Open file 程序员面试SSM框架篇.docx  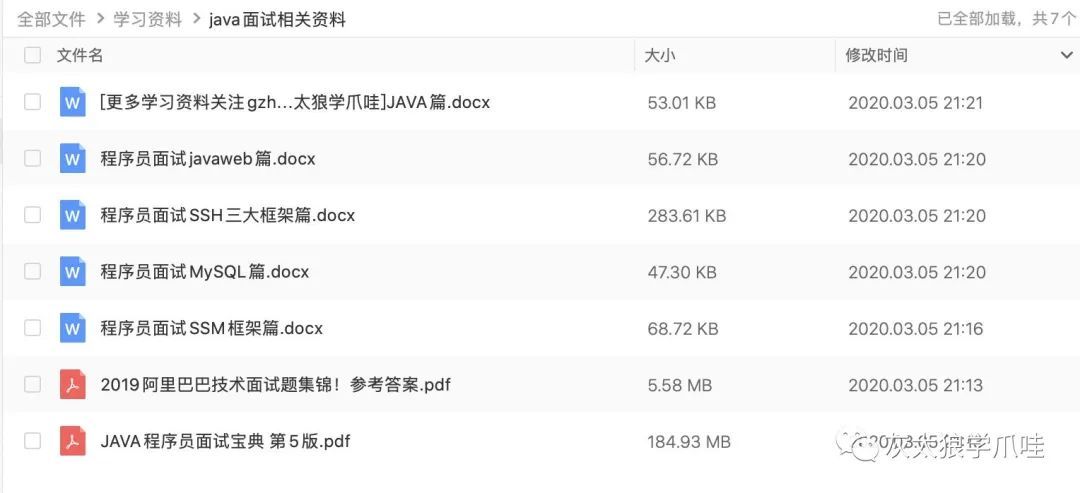tap(211, 328)
